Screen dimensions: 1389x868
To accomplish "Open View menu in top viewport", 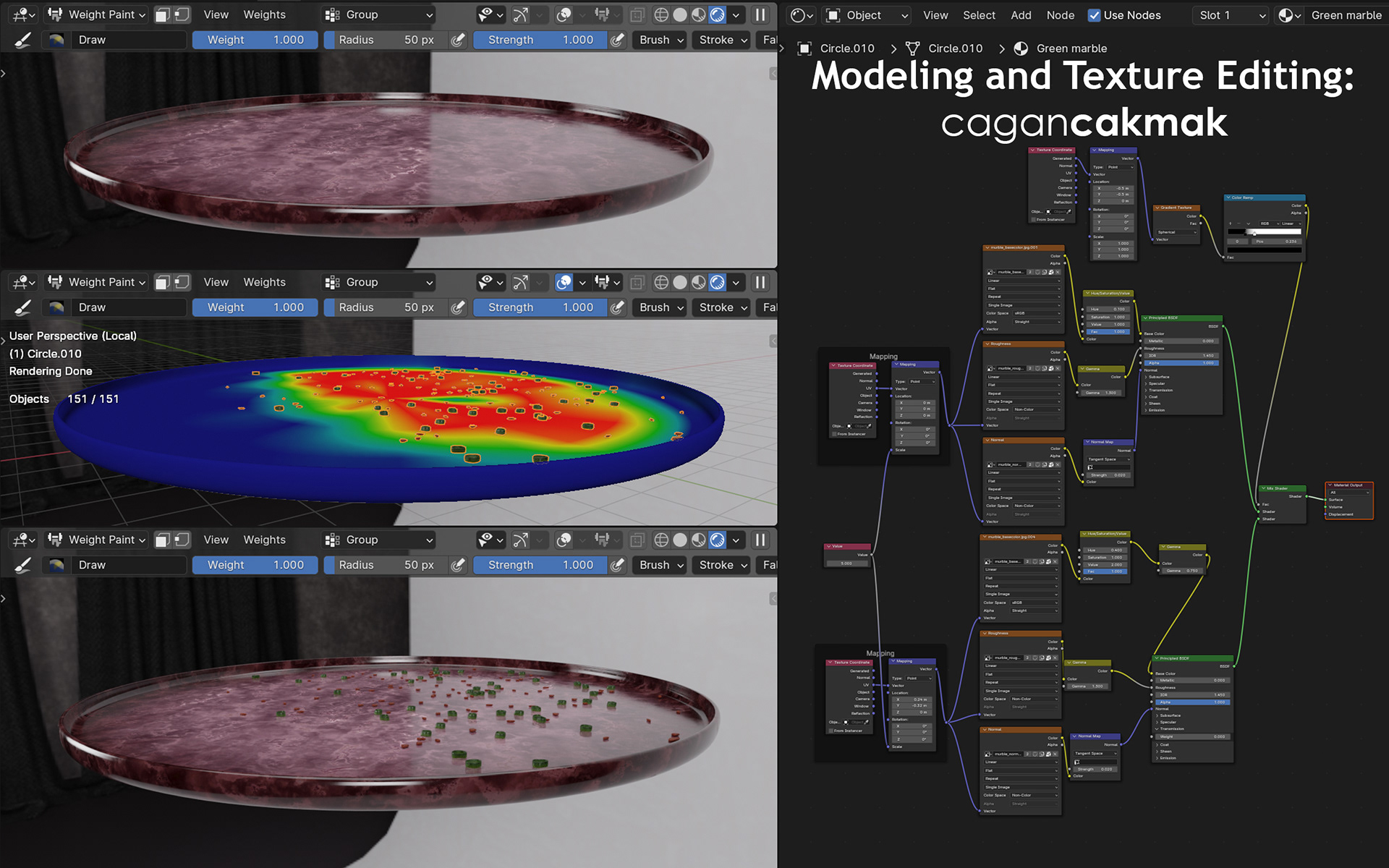I will pos(216,14).
